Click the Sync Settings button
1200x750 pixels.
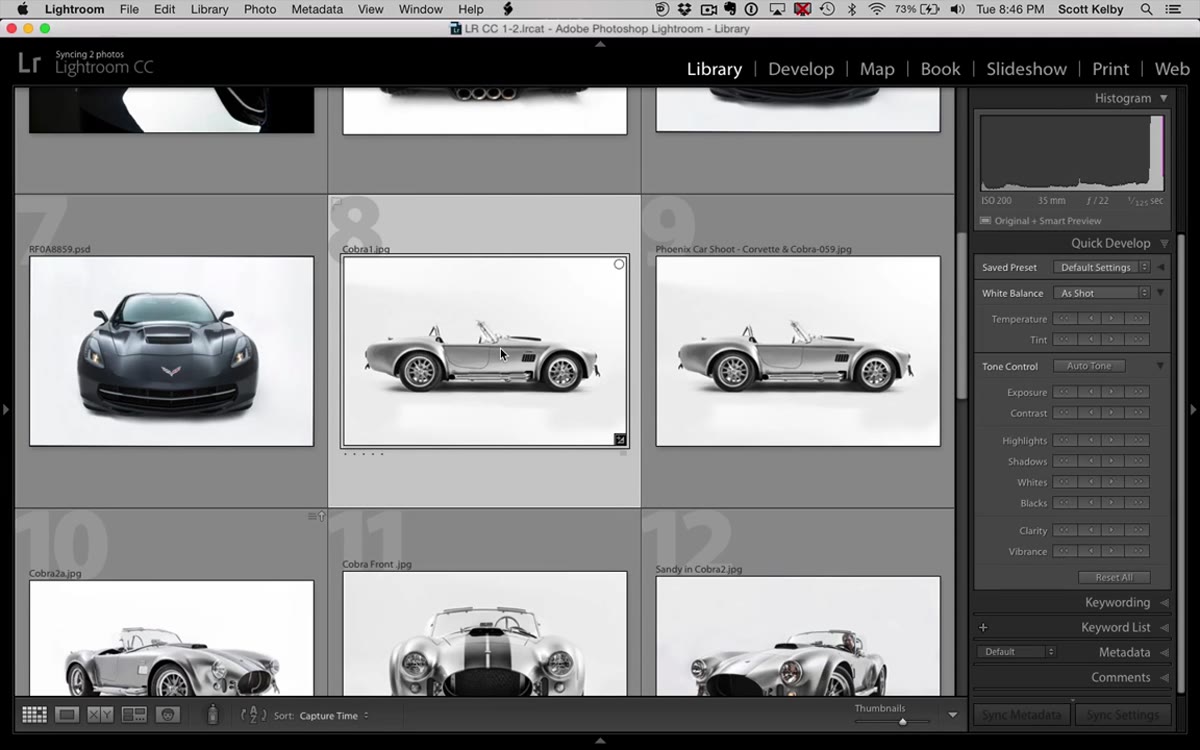(x=1123, y=715)
